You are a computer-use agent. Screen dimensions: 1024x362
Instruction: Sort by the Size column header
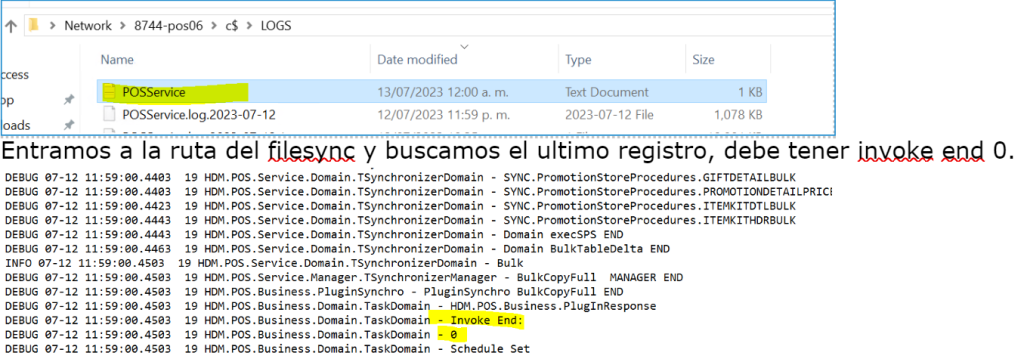coord(703,59)
